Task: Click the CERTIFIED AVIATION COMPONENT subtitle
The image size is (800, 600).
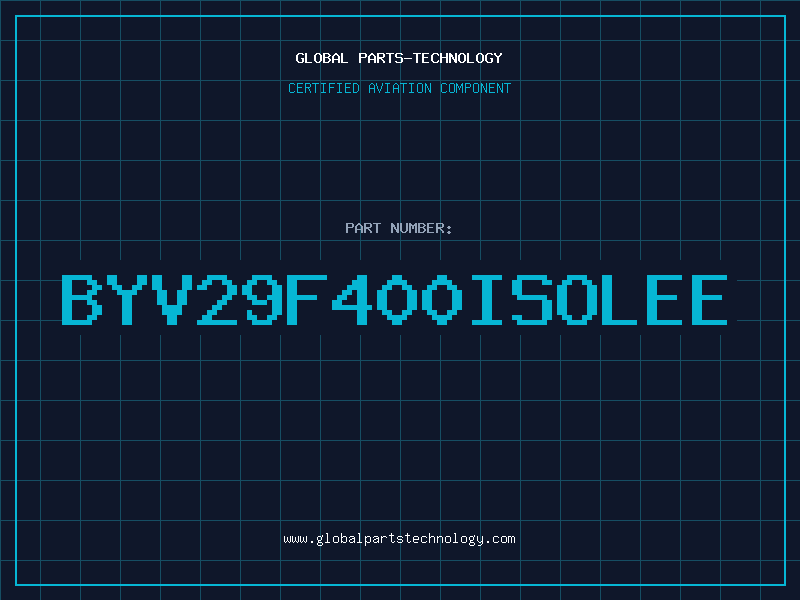Action: point(399,88)
